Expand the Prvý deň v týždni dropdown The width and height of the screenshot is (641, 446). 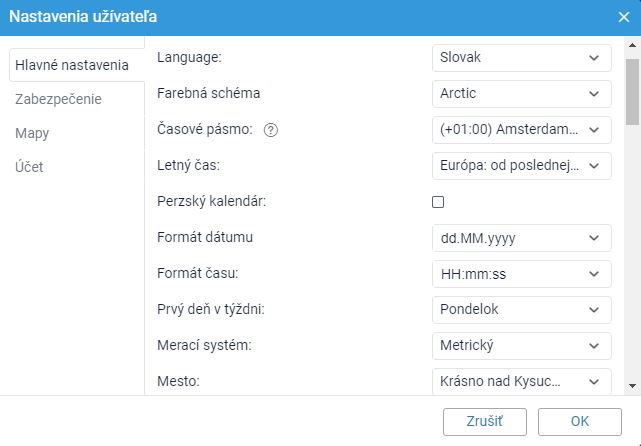[522, 309]
